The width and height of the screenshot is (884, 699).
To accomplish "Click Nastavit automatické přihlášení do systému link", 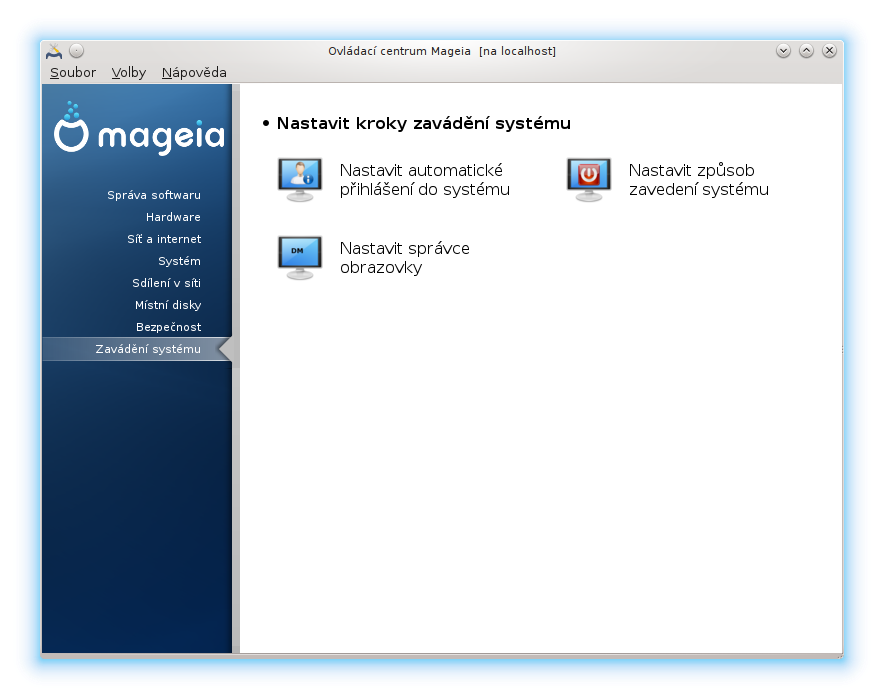I will (425, 180).
